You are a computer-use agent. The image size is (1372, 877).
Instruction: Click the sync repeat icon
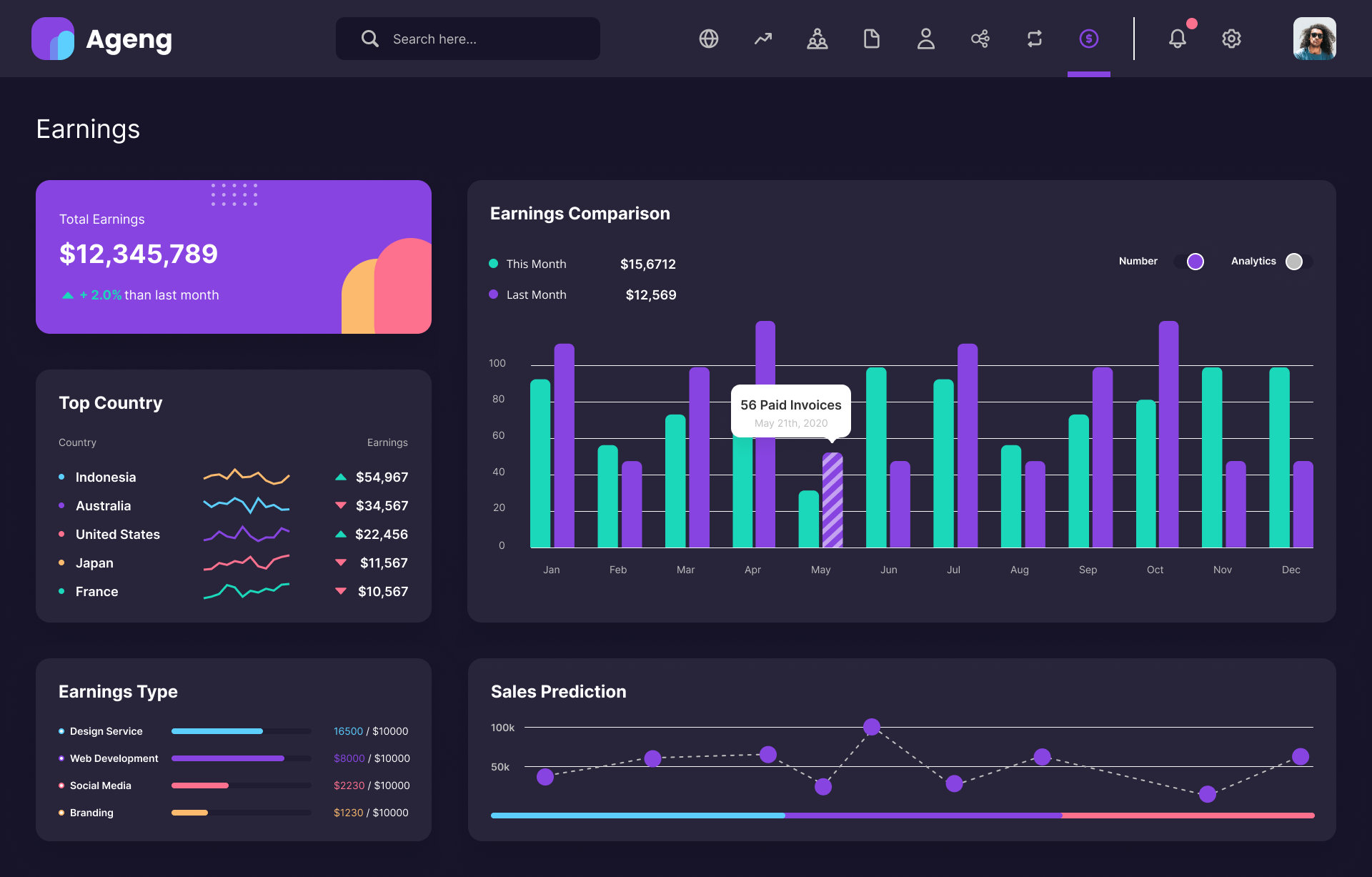pos(1034,39)
